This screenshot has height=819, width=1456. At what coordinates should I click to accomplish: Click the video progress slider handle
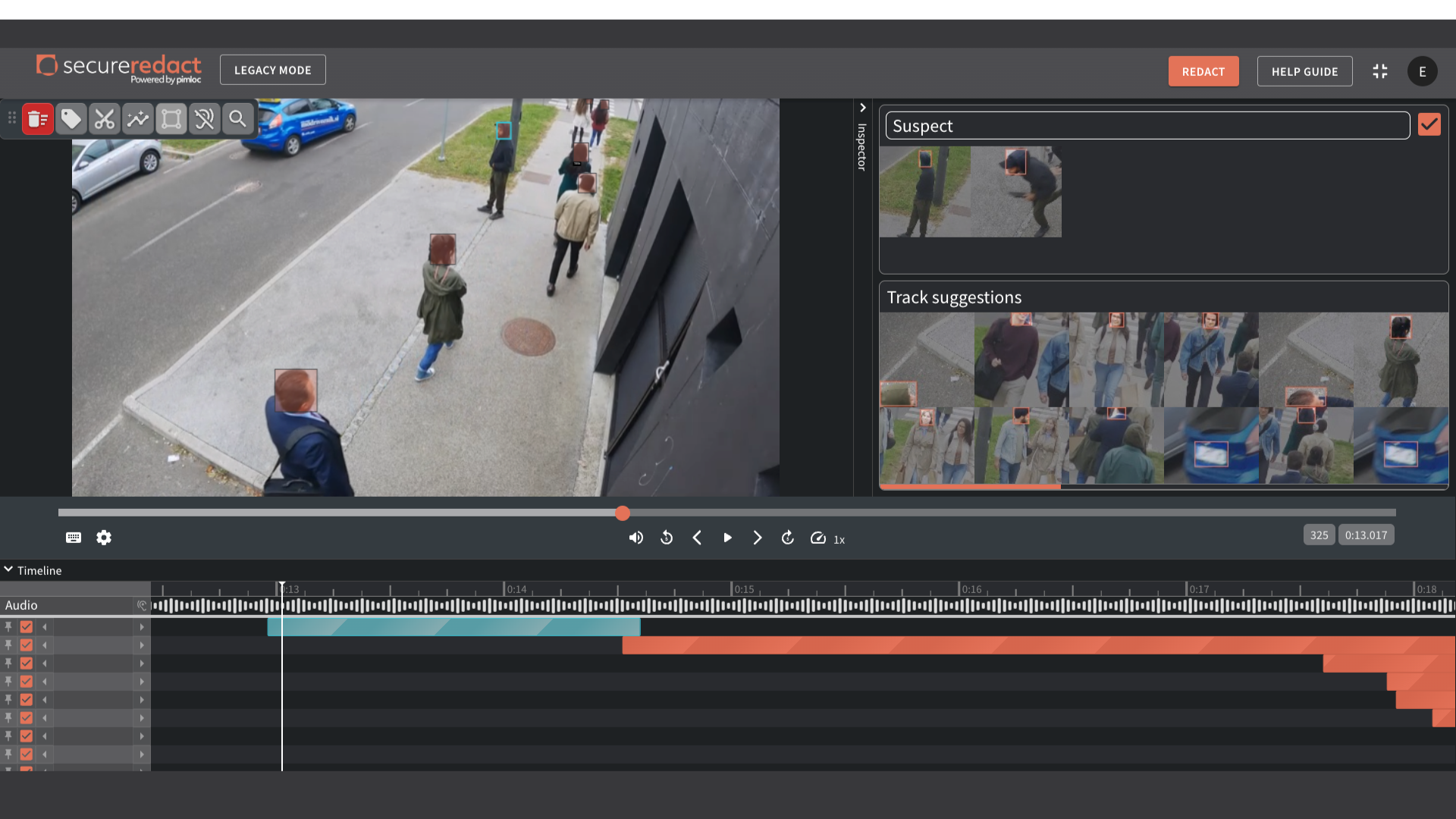(623, 513)
